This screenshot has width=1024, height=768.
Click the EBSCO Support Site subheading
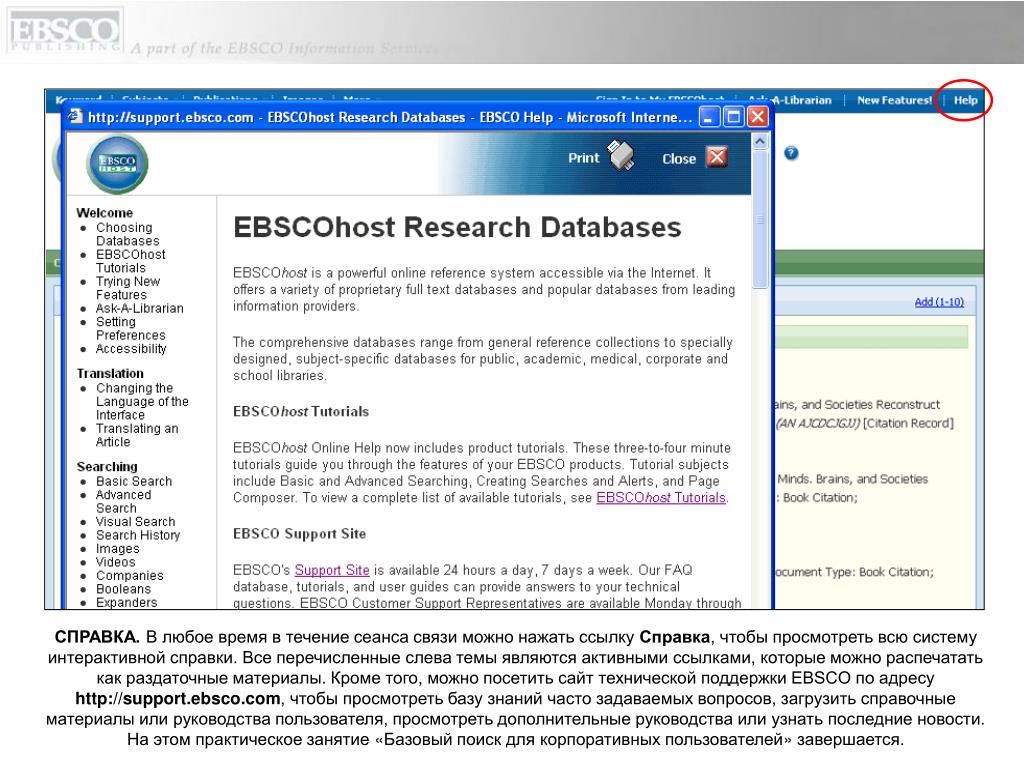(x=300, y=534)
